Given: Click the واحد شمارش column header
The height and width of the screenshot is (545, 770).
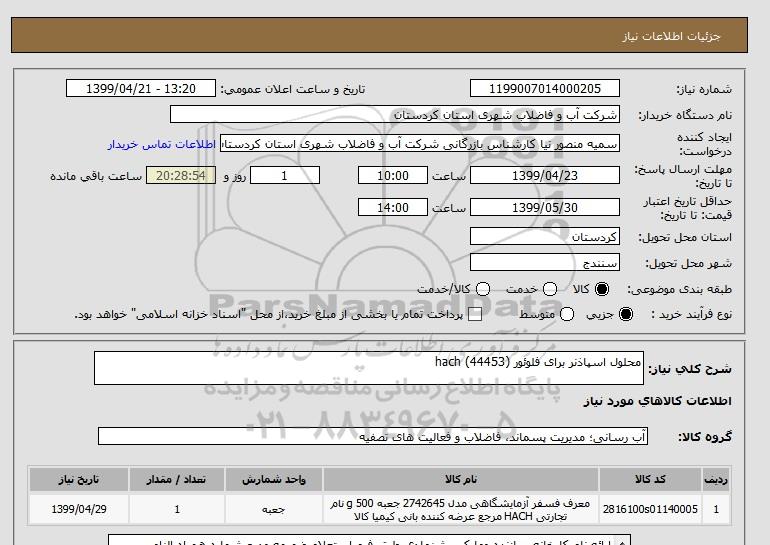Looking at the screenshot, I should click(x=274, y=480).
